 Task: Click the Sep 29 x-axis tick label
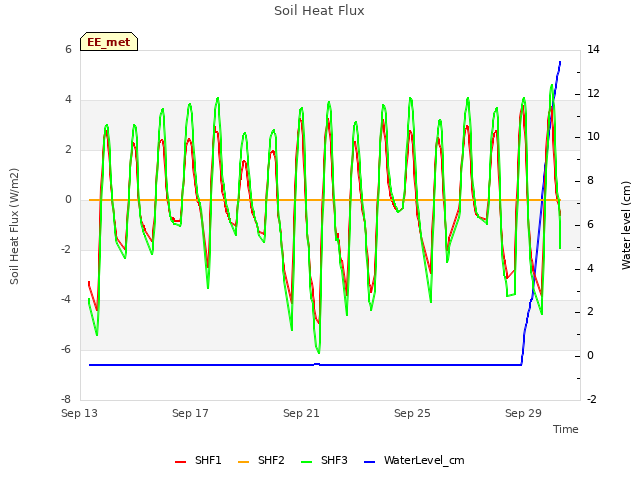pos(523,413)
